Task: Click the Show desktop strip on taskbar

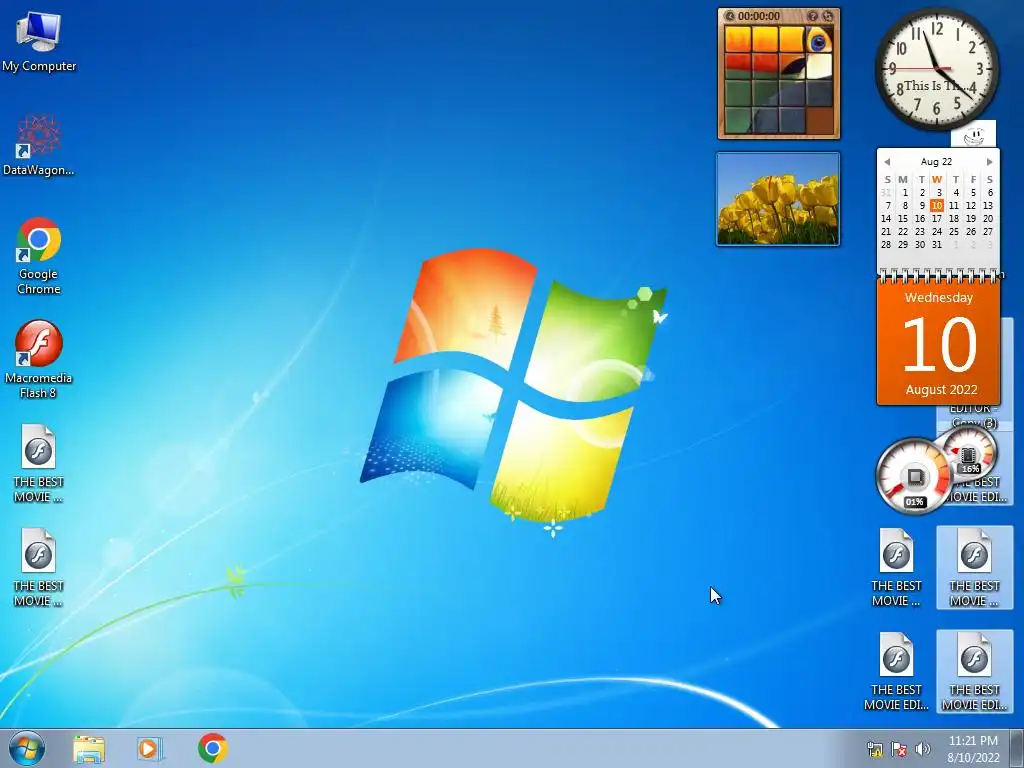Action: 1017,749
